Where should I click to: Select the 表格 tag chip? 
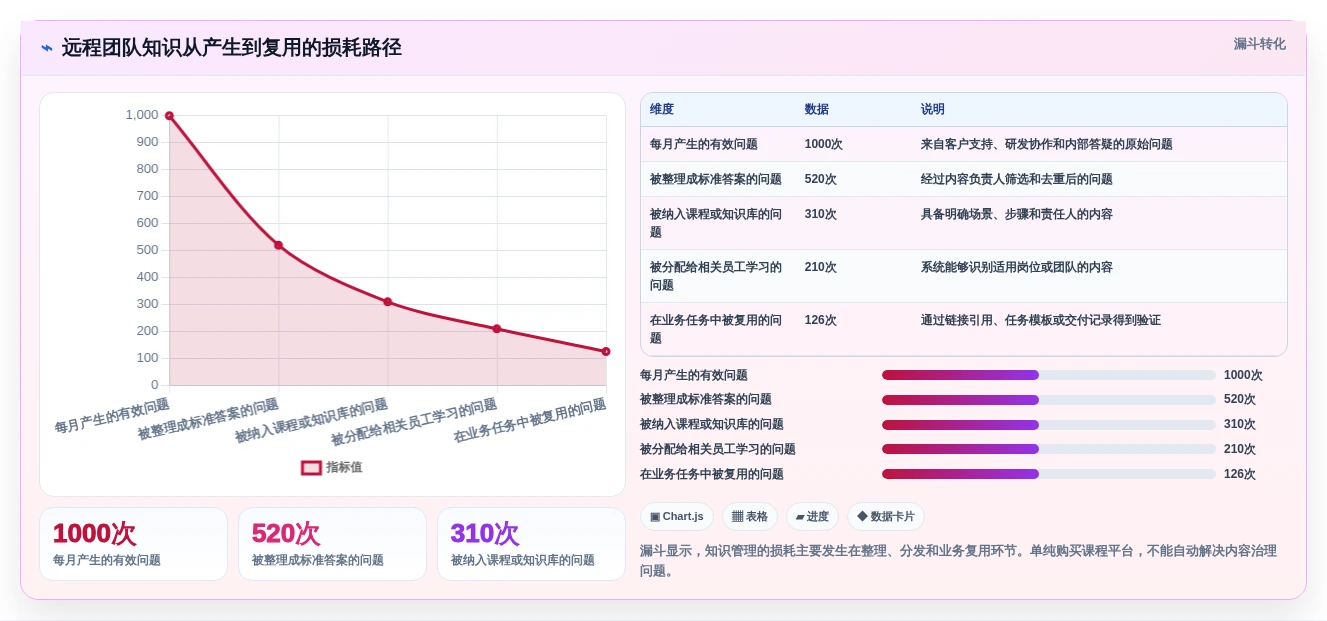pos(750,517)
